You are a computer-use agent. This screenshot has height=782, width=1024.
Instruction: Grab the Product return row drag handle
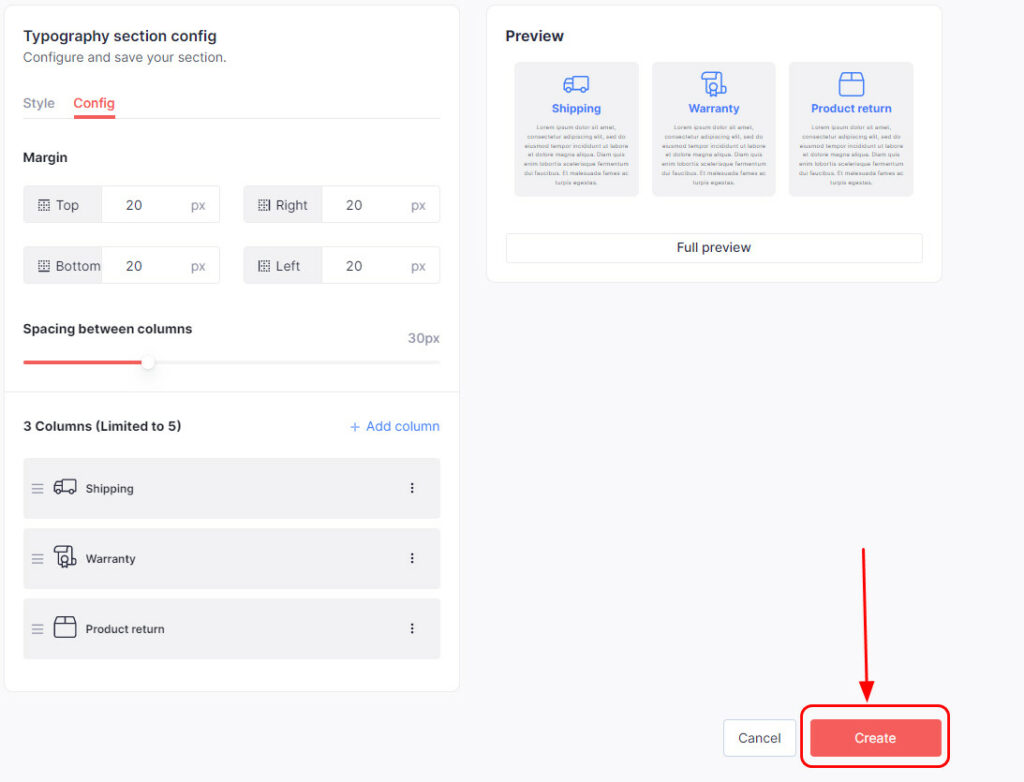point(37,629)
